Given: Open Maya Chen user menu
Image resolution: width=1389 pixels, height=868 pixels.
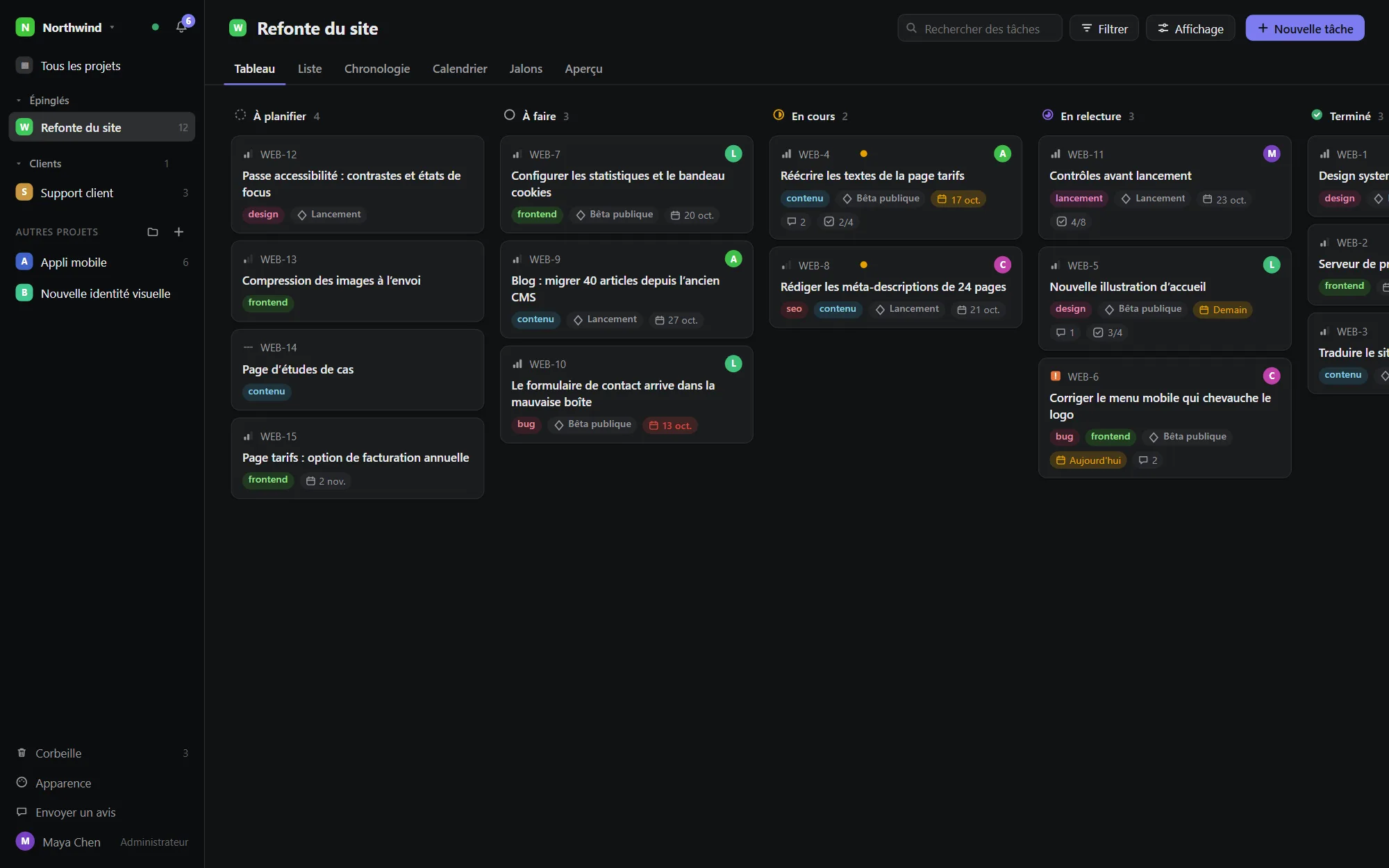Looking at the screenshot, I should pyautogui.click(x=102, y=842).
